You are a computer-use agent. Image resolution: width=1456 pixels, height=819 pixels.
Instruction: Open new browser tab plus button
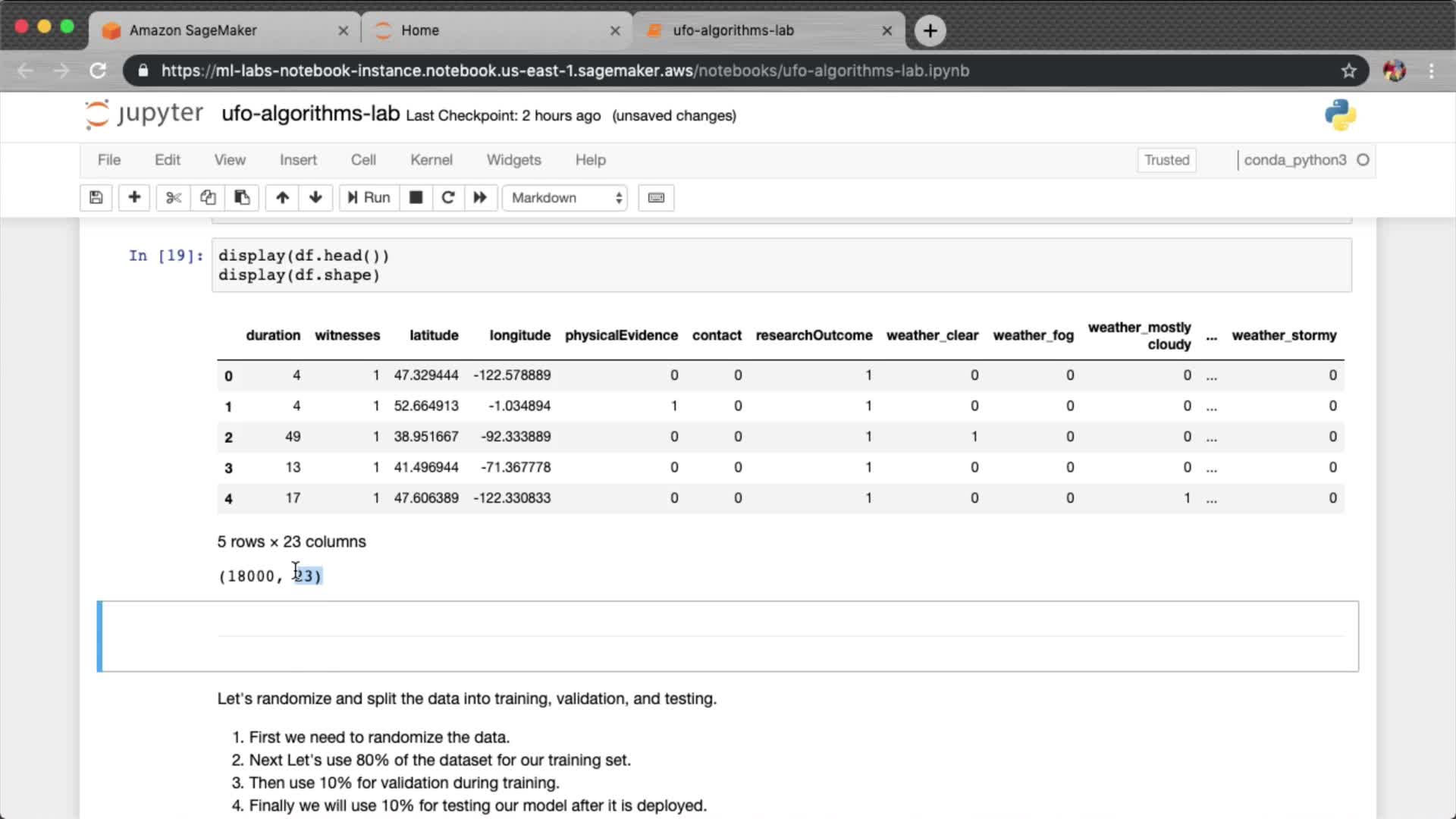point(930,30)
